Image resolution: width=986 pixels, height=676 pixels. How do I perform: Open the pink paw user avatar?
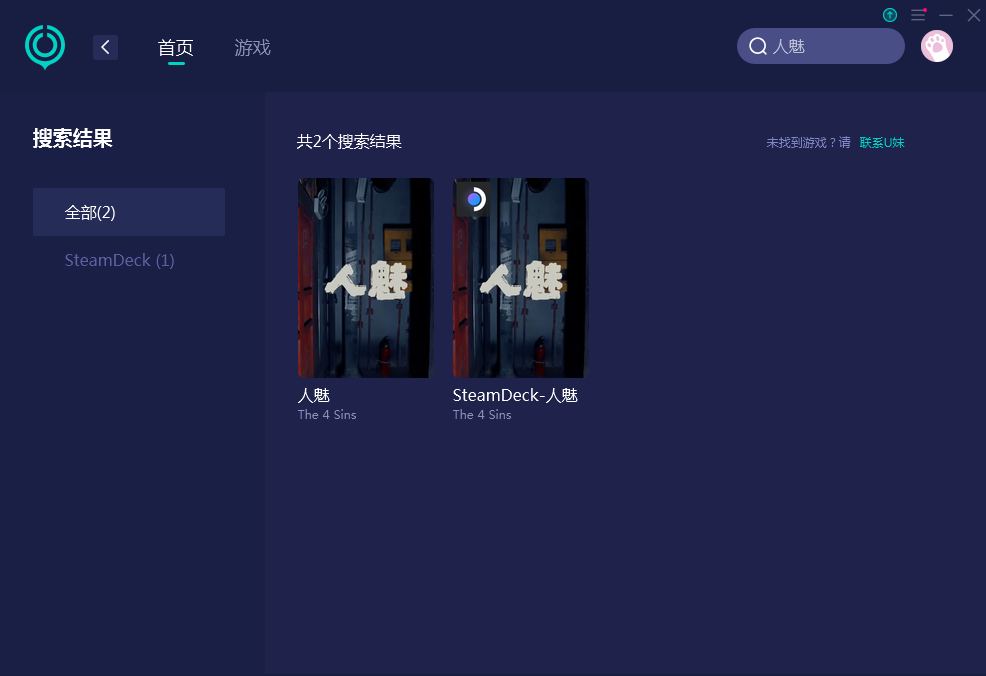(936, 46)
